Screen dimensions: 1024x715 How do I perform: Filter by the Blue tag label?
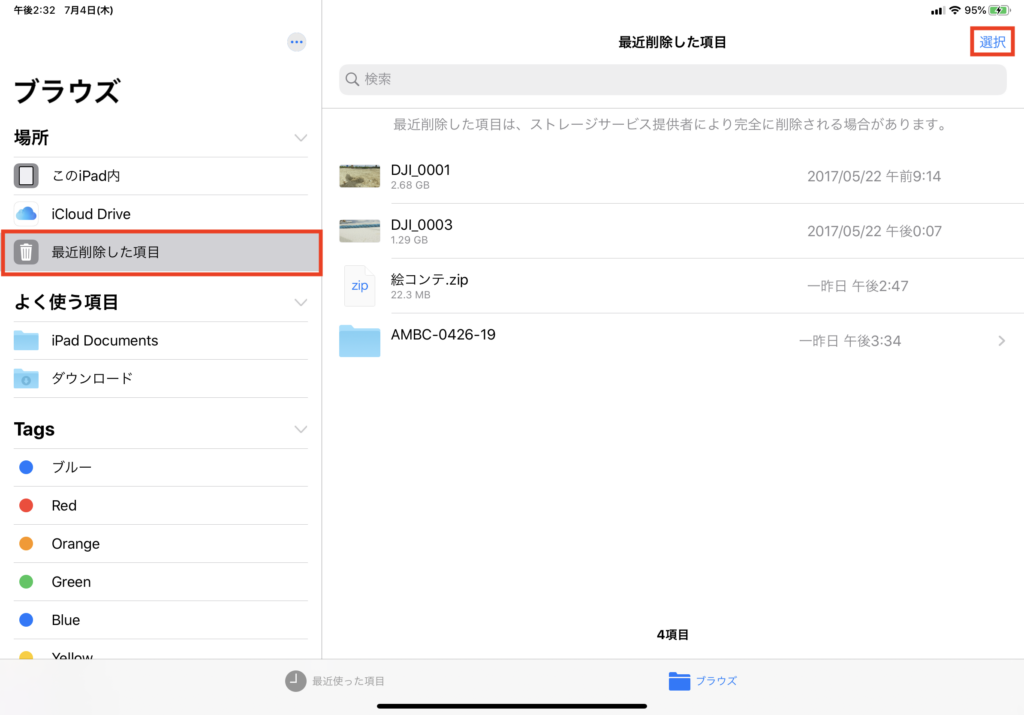click(x=66, y=620)
